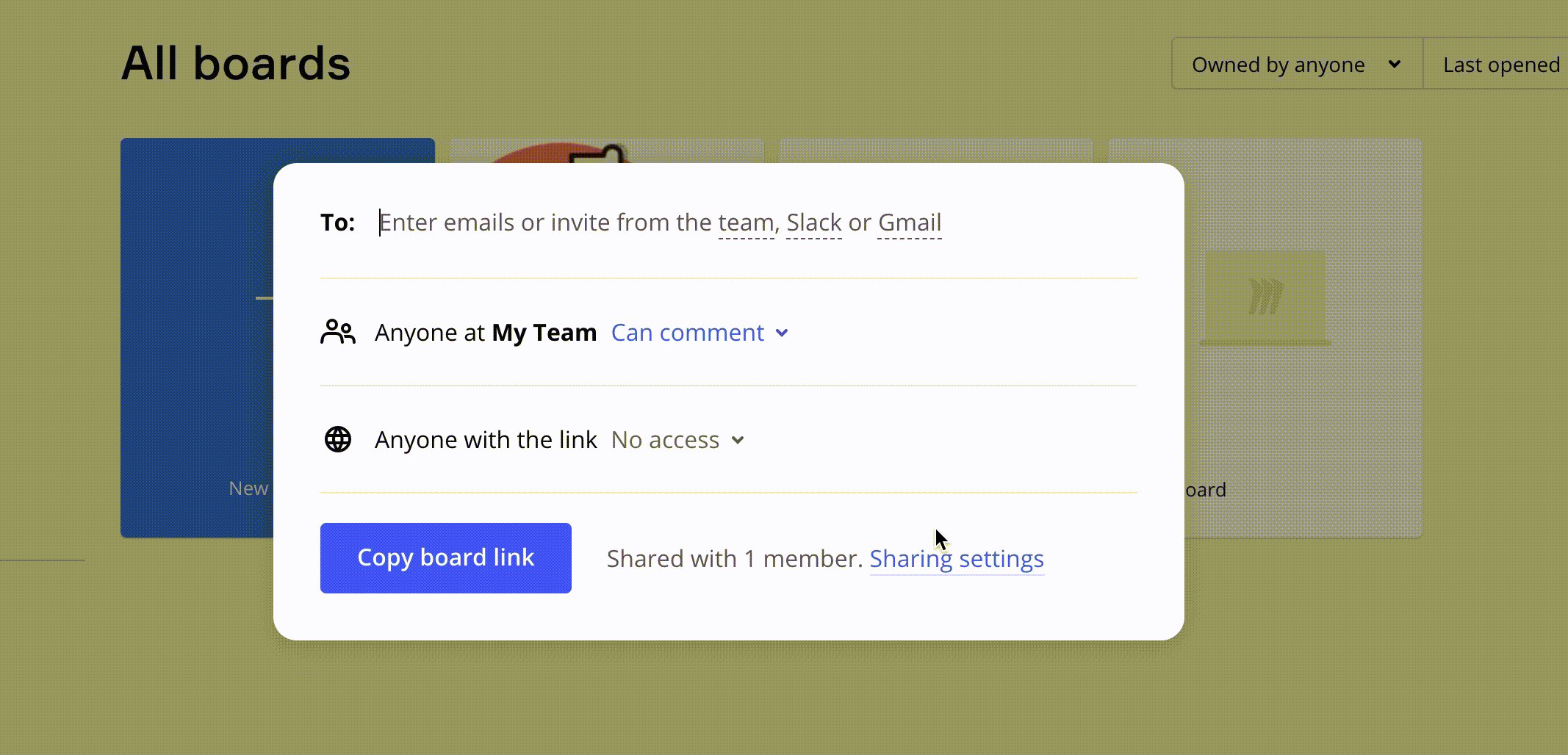The height and width of the screenshot is (755, 1568).
Task: Open the Last opened sort dropdown
Action: click(1500, 65)
